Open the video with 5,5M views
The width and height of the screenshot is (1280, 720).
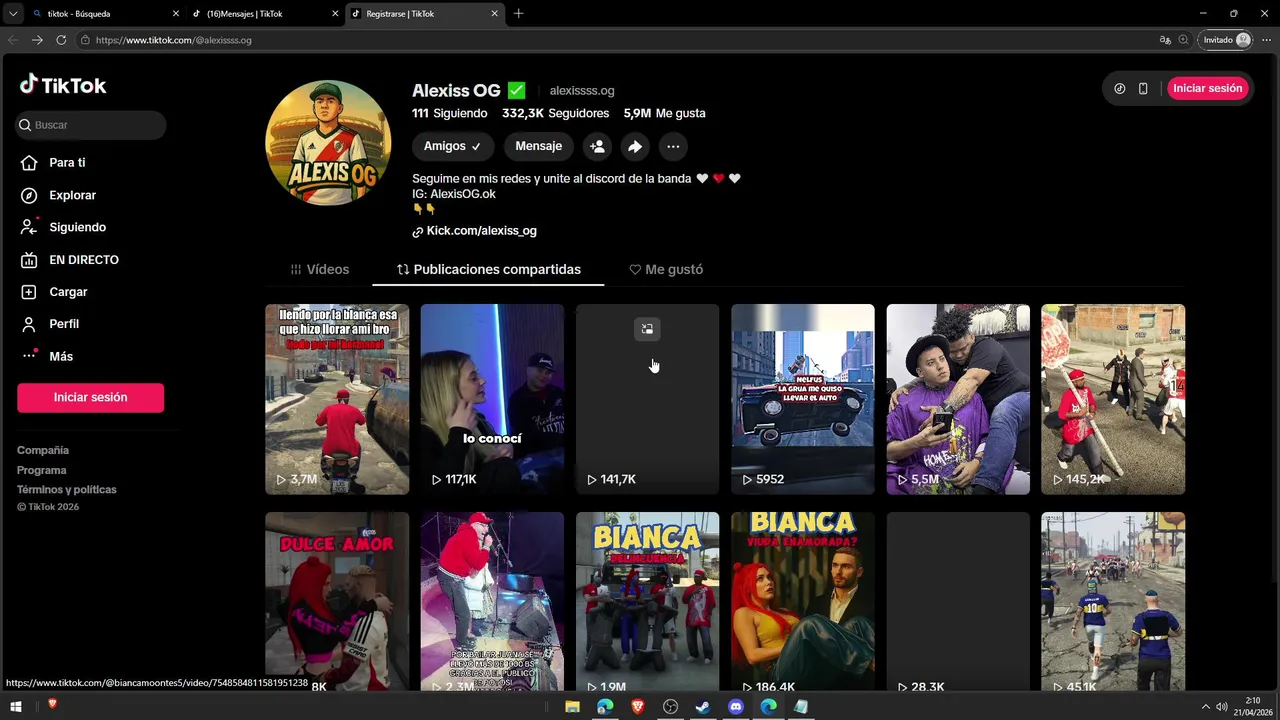click(958, 399)
